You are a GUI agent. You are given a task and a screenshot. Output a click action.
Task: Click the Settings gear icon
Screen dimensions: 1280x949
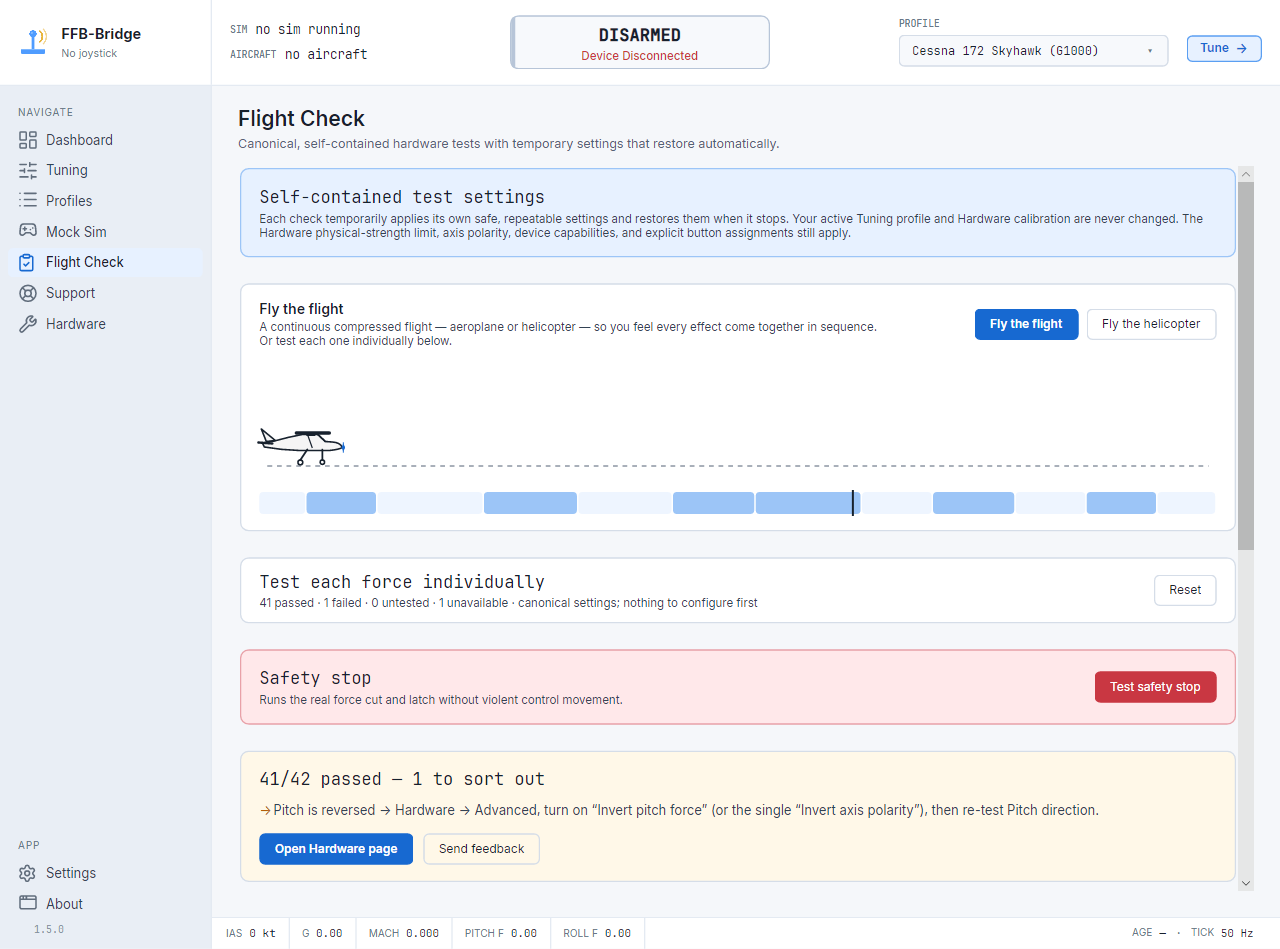tap(28, 873)
